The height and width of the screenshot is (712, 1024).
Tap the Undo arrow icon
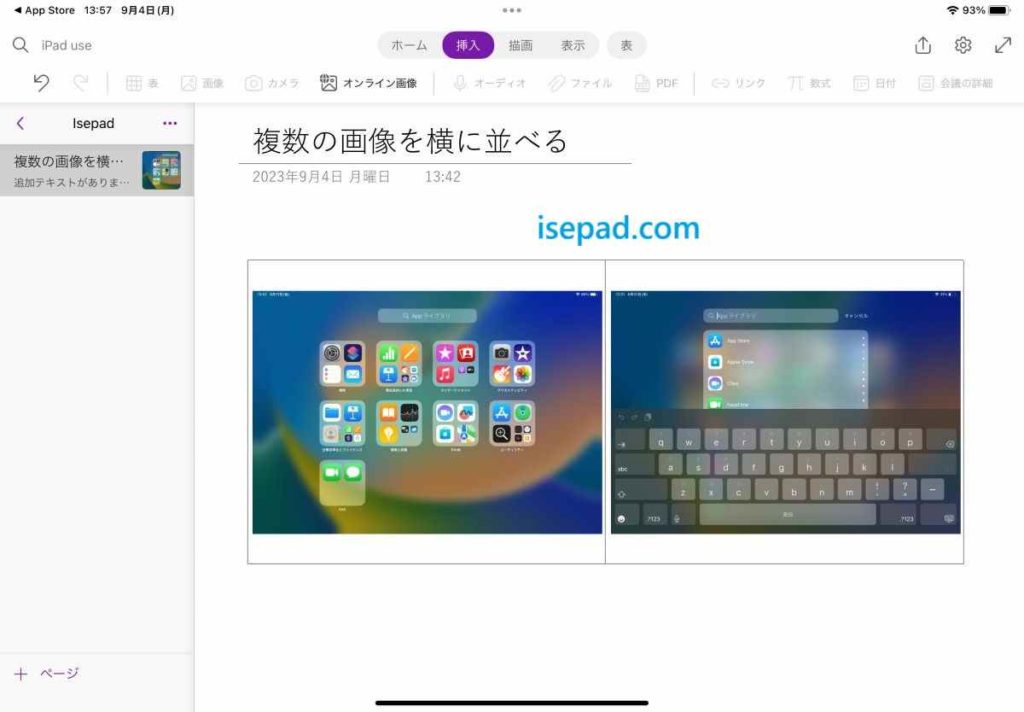click(39, 83)
